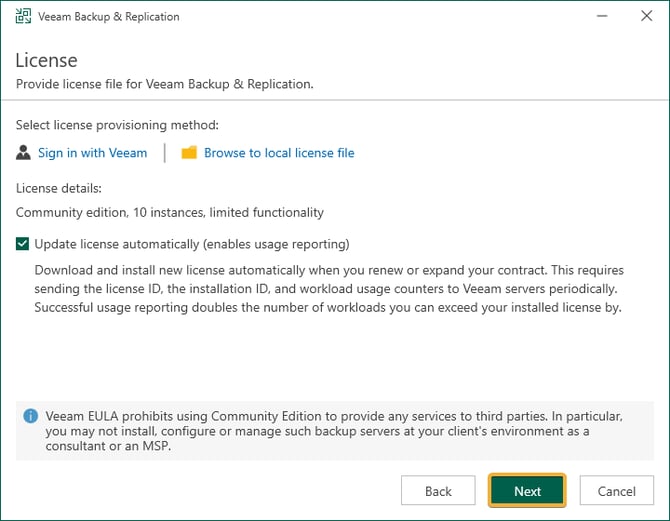Select the Community edition license details text

[170, 212]
